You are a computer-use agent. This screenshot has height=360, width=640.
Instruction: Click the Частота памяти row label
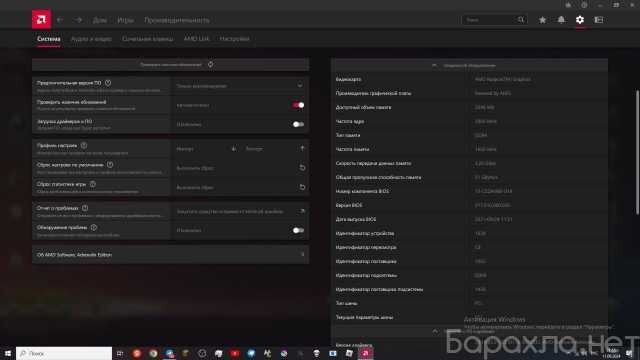tap(352, 149)
